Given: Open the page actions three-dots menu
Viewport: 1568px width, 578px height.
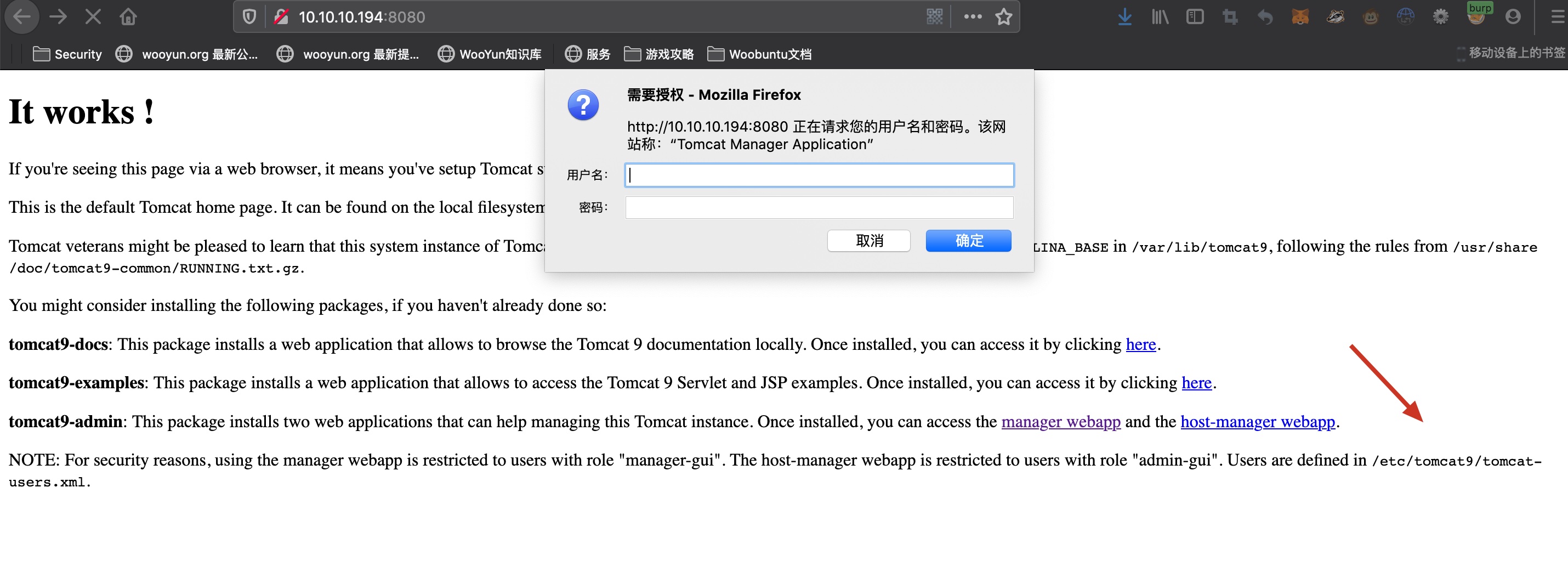Looking at the screenshot, I should [972, 17].
